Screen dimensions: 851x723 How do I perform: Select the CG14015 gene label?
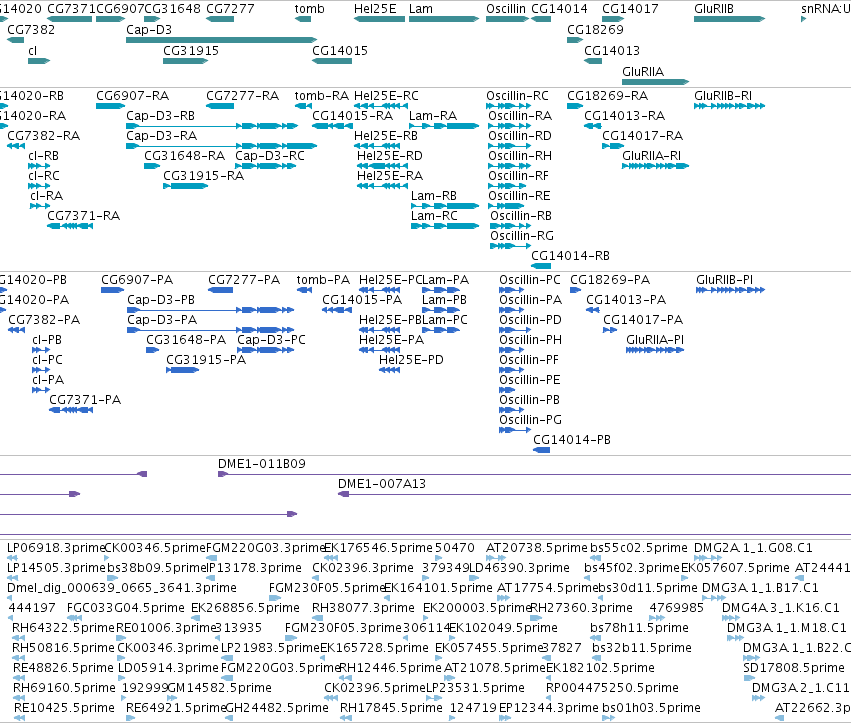point(340,50)
